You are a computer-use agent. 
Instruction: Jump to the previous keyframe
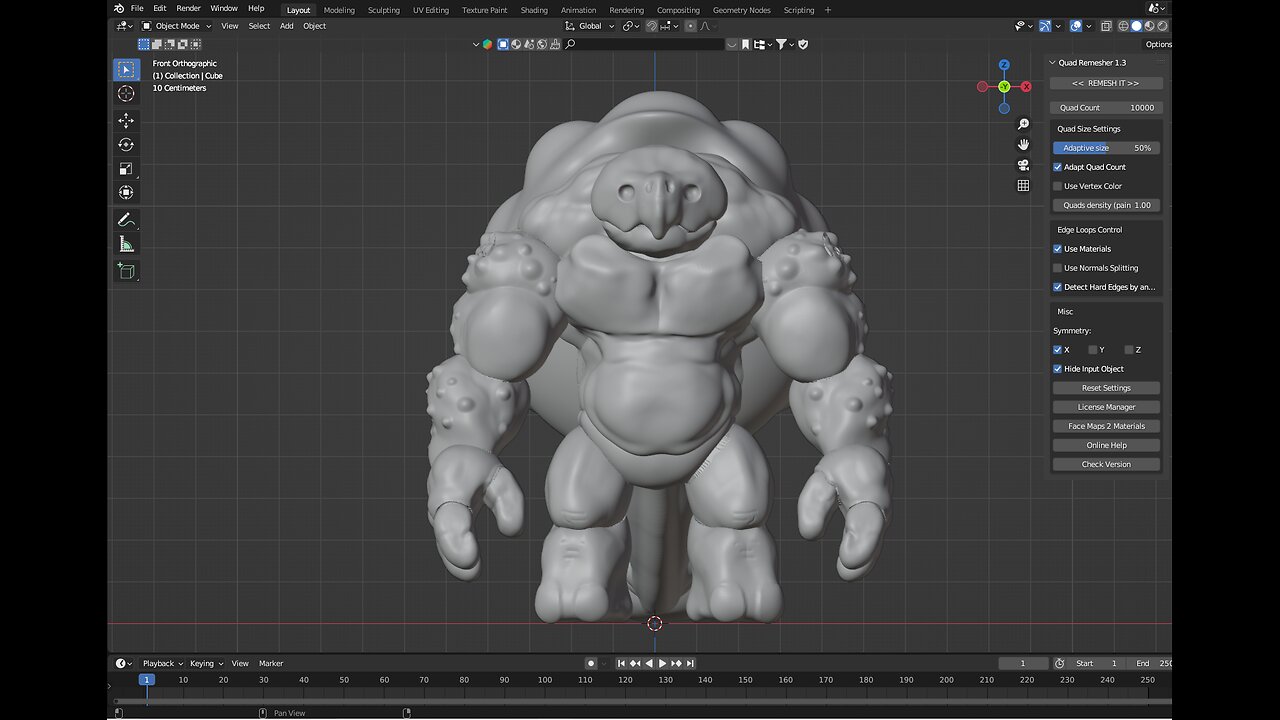(635, 663)
